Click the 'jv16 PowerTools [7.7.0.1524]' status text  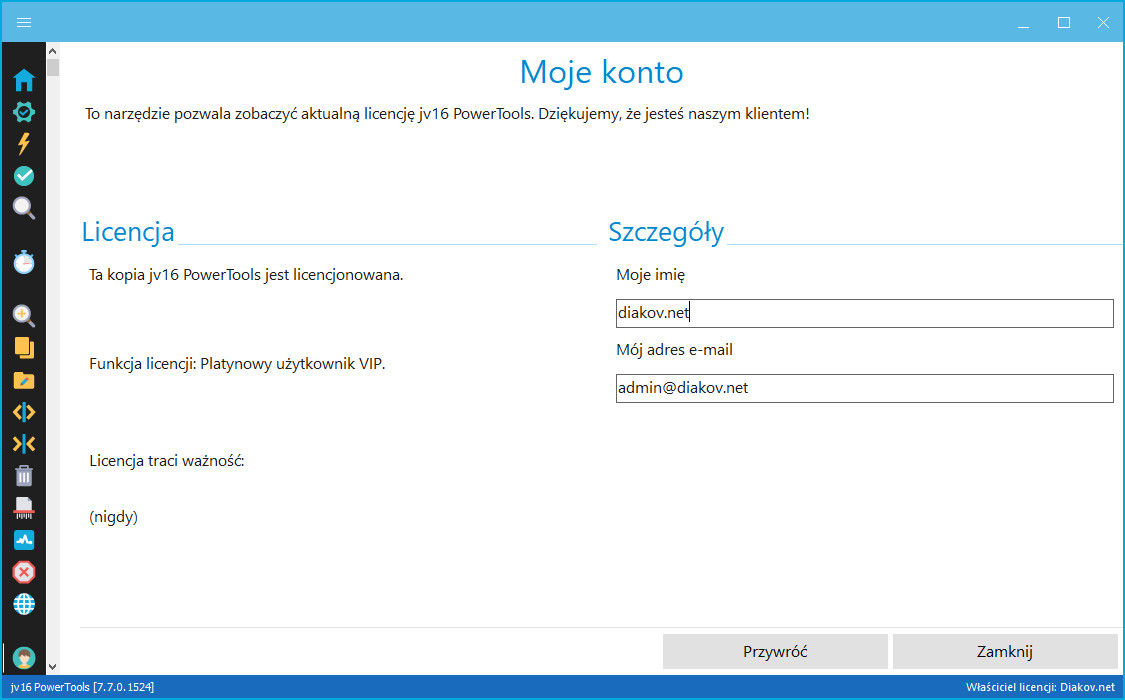[82, 687]
